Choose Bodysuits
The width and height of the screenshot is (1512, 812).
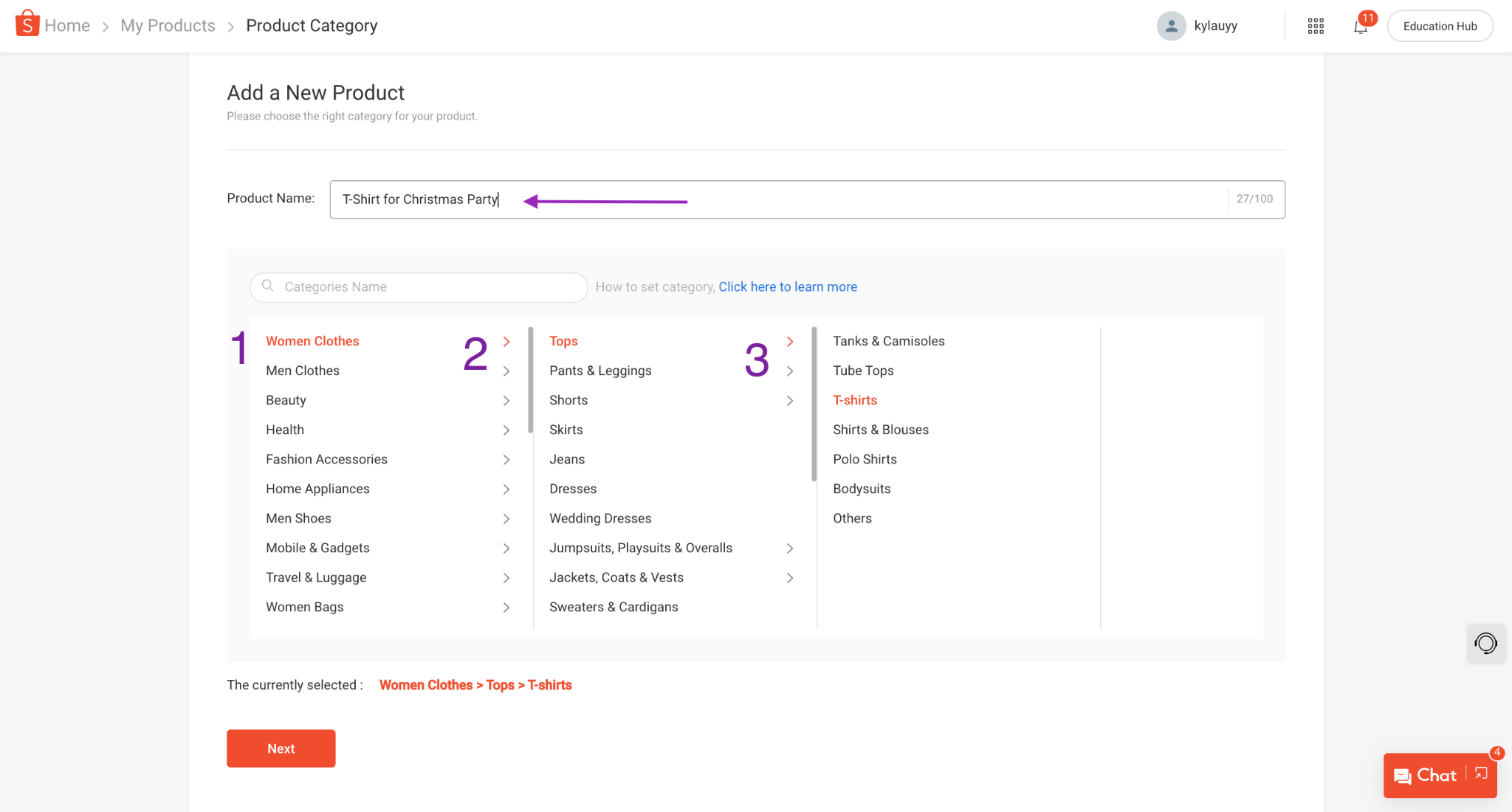(x=862, y=489)
